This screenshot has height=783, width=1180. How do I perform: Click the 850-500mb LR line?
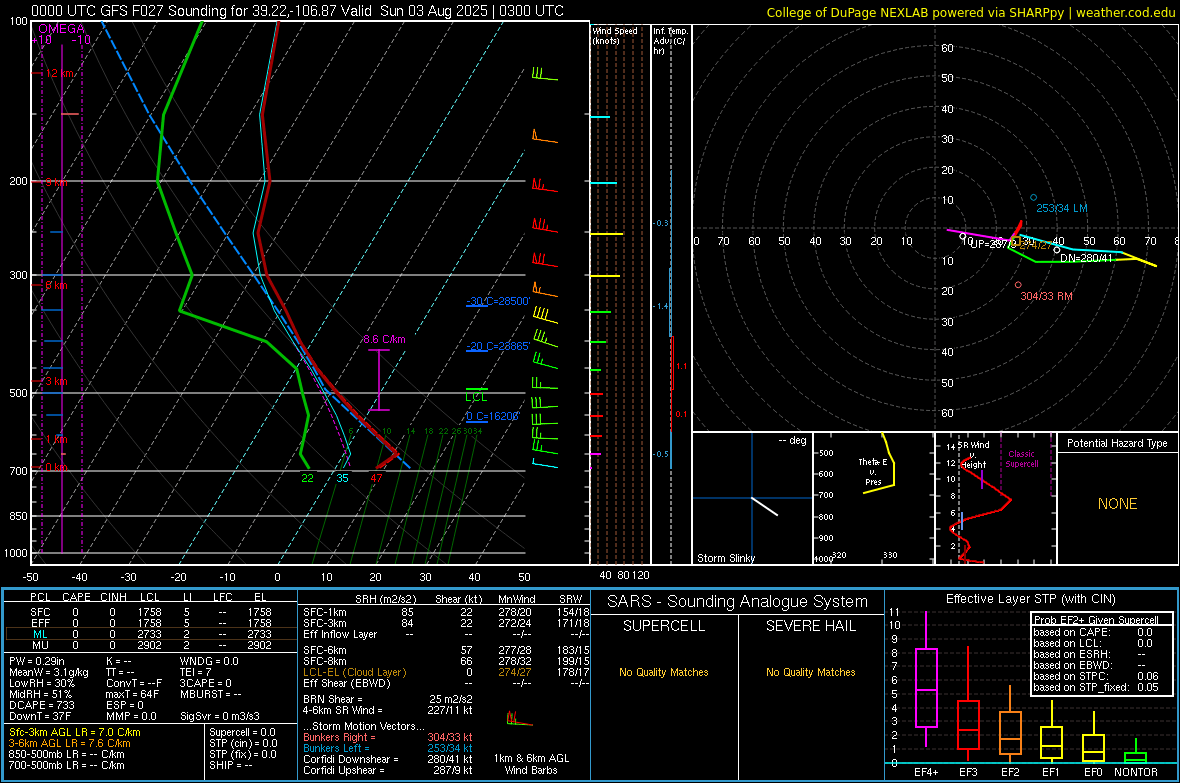[x=66, y=754]
